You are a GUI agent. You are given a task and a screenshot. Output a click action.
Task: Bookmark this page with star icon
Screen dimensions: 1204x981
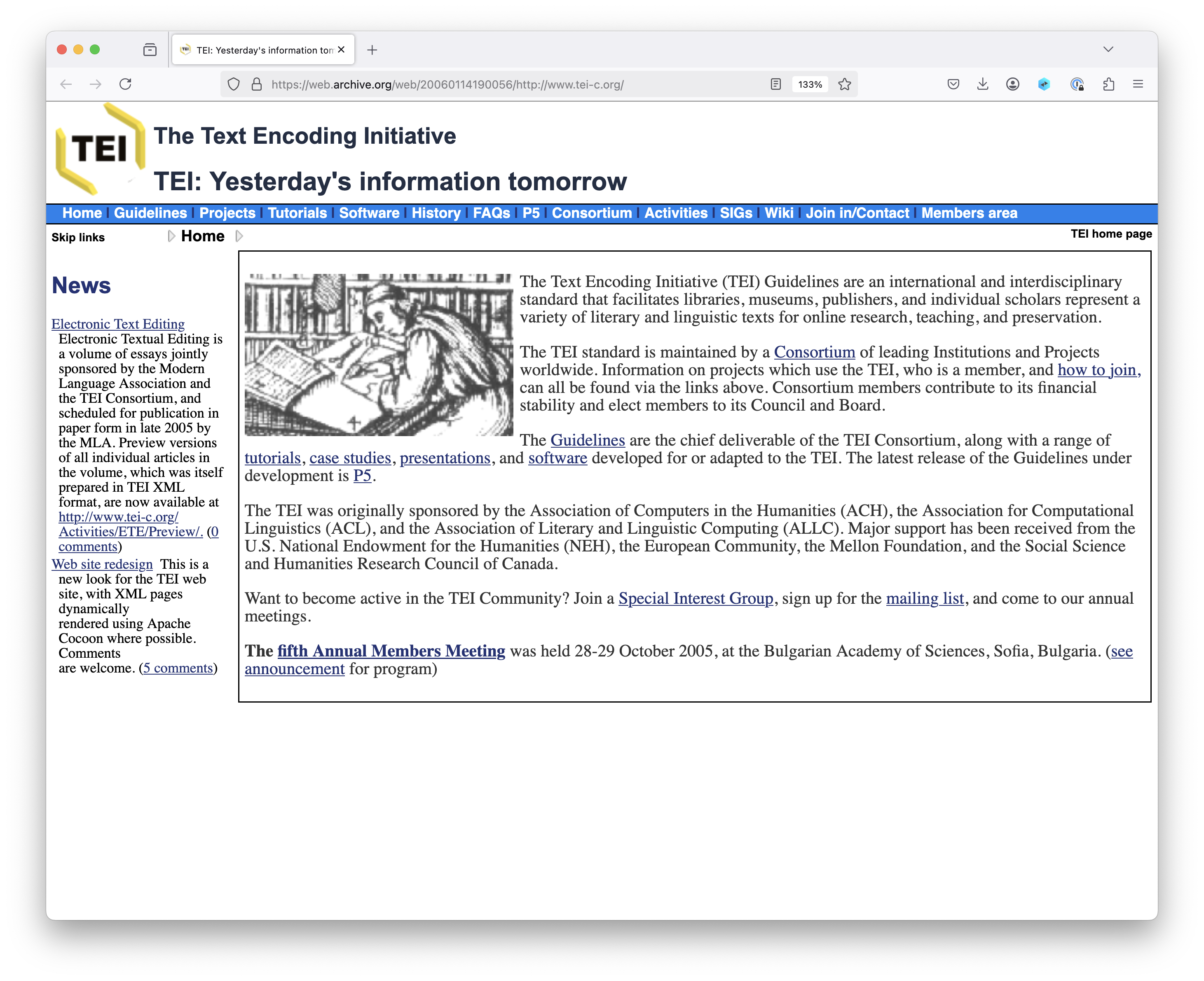click(845, 84)
